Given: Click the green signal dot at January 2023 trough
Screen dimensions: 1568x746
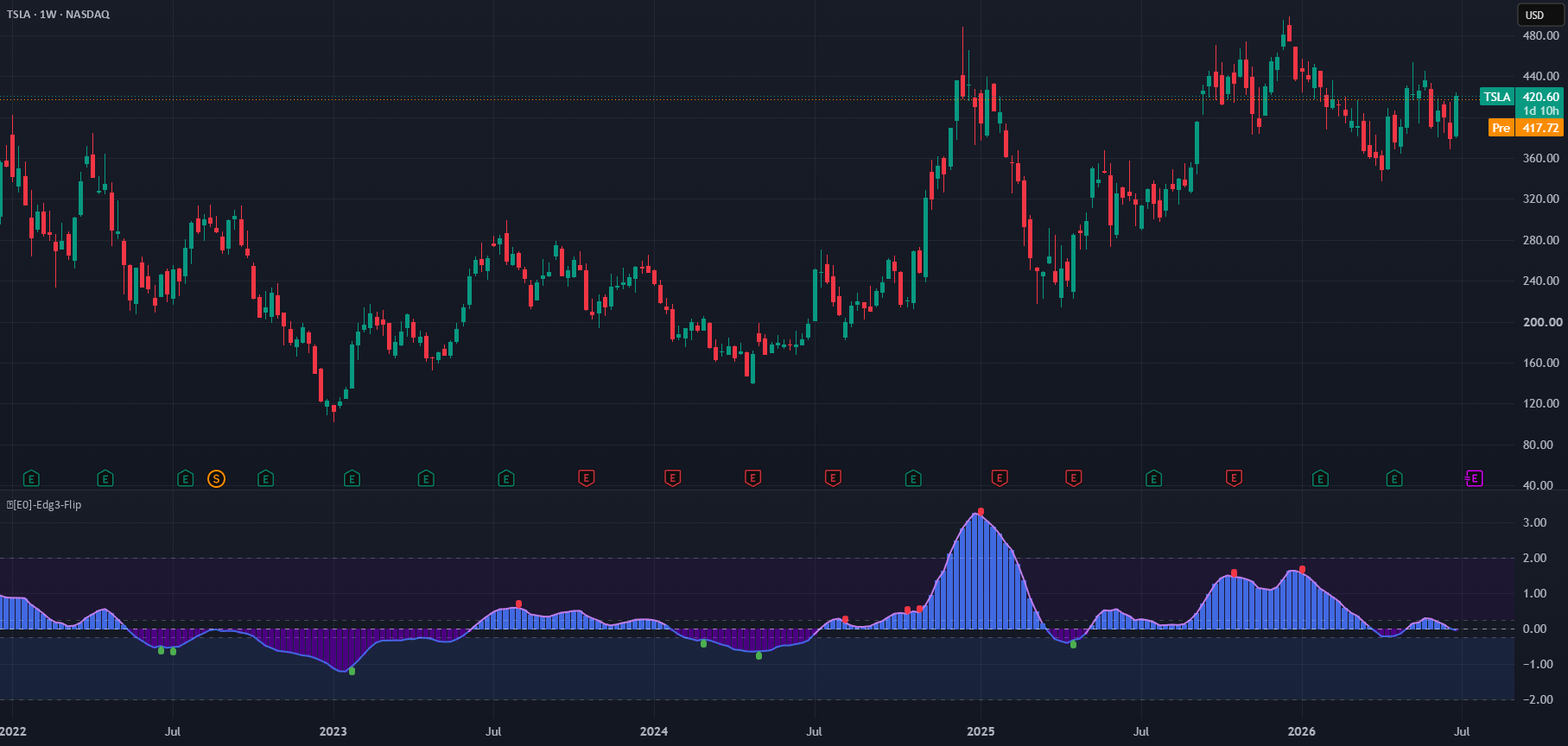Looking at the screenshot, I should [352, 671].
